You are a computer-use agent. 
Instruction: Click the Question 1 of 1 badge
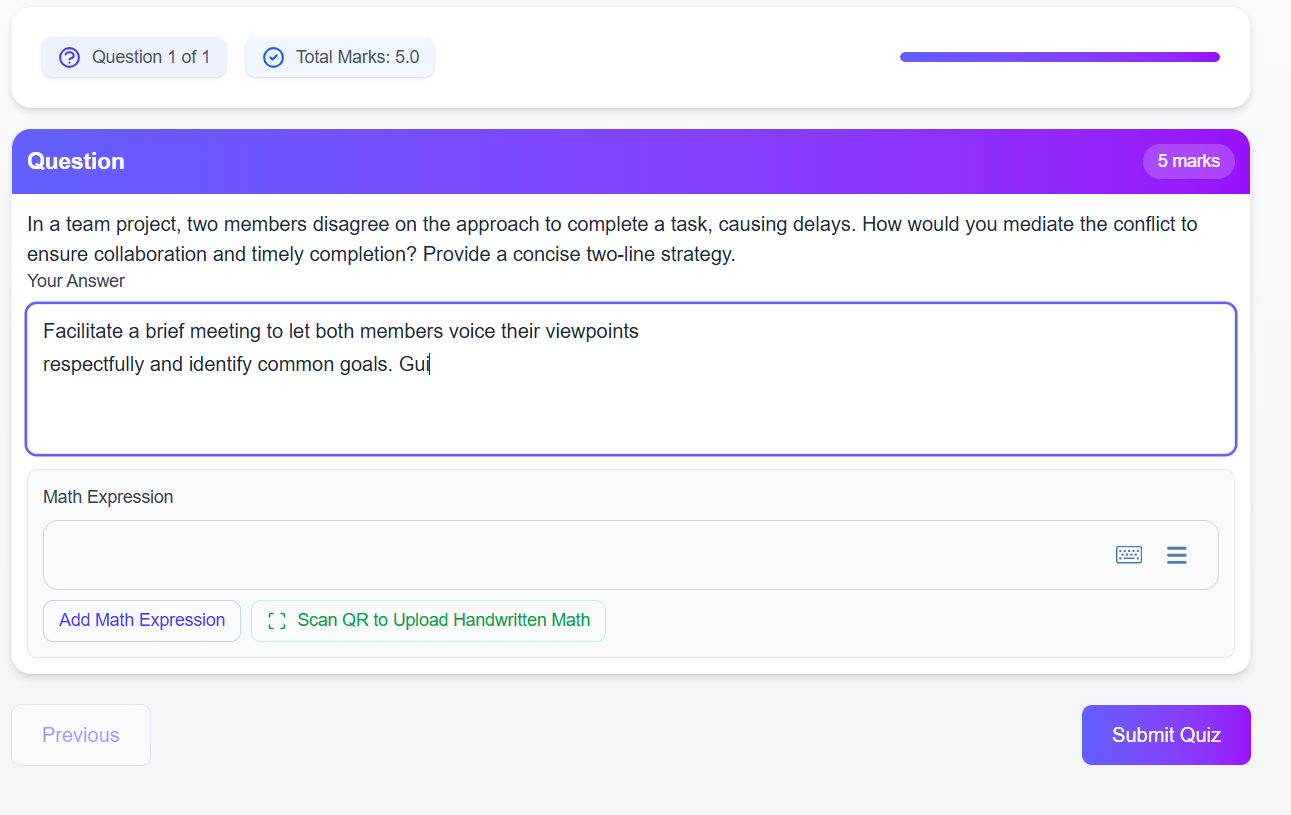pyautogui.click(x=134, y=57)
